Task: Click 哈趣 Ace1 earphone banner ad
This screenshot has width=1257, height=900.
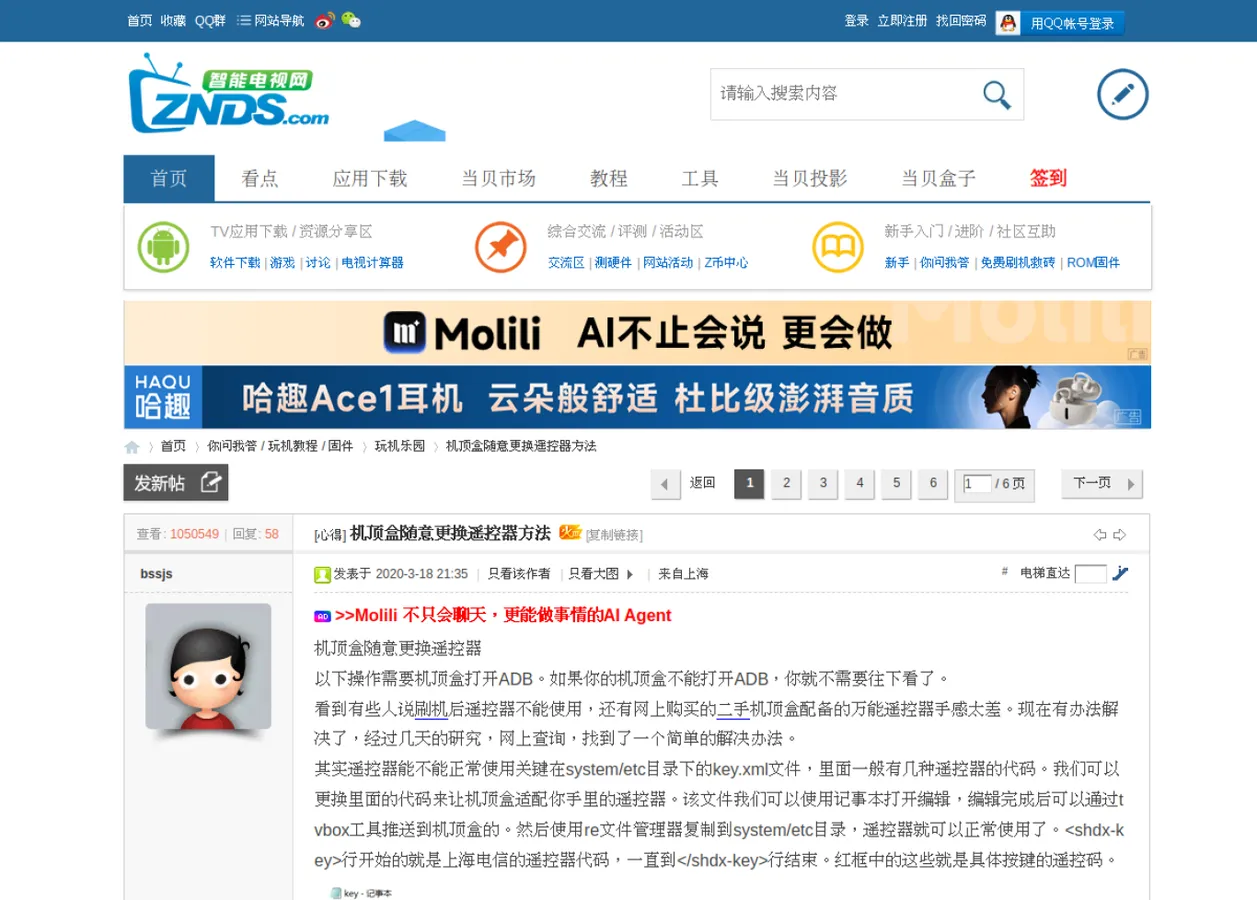Action: click(x=637, y=397)
